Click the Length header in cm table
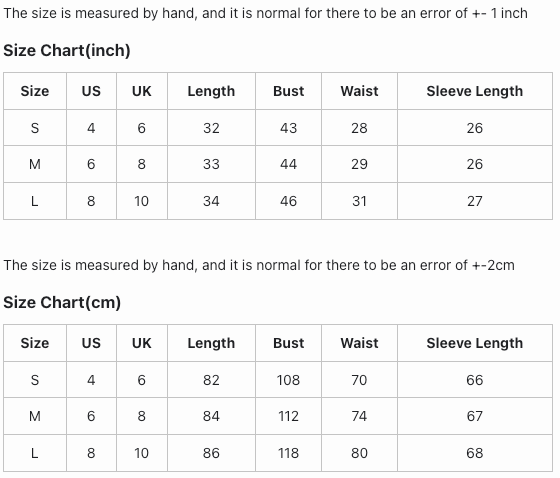Viewport: 560px width, 478px height. point(211,343)
